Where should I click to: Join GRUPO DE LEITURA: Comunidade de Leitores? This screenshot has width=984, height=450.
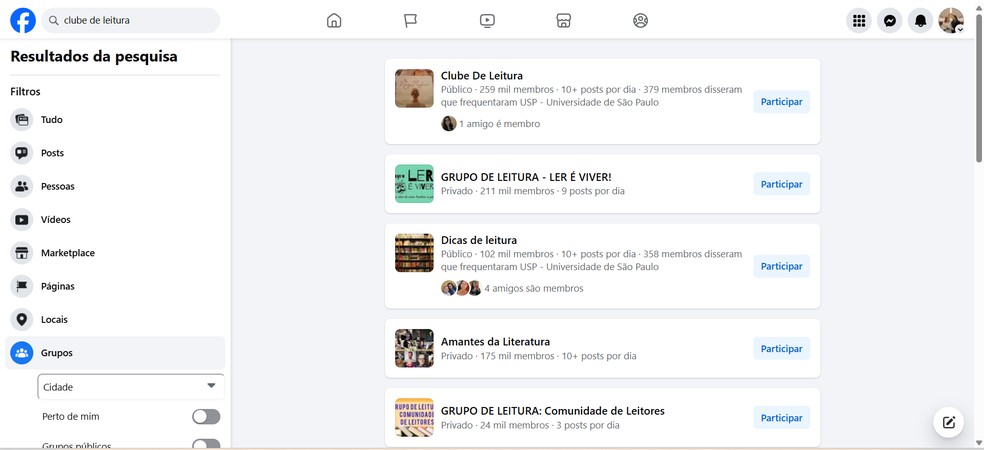781,417
